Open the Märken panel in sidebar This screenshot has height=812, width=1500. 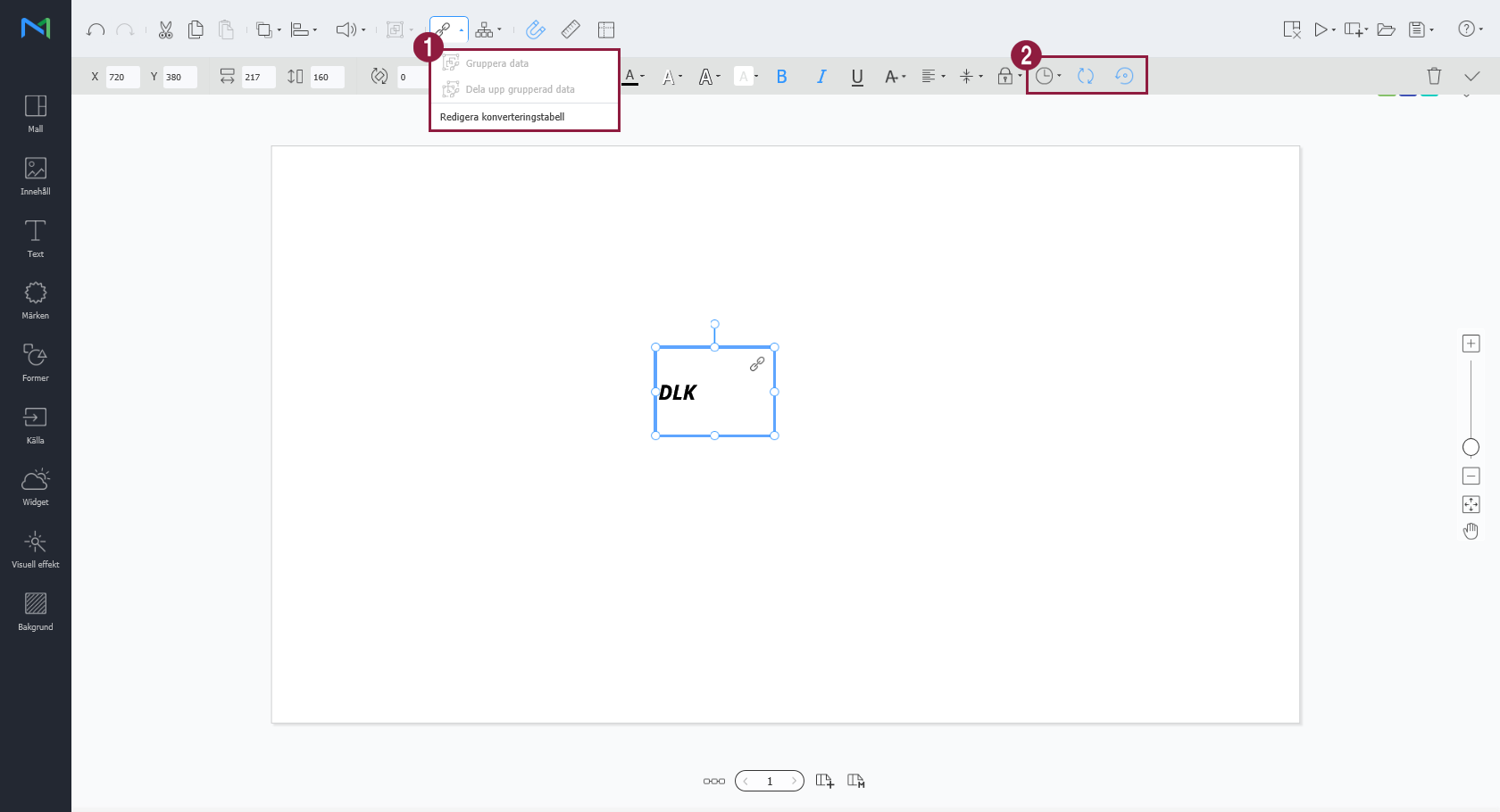(x=36, y=301)
